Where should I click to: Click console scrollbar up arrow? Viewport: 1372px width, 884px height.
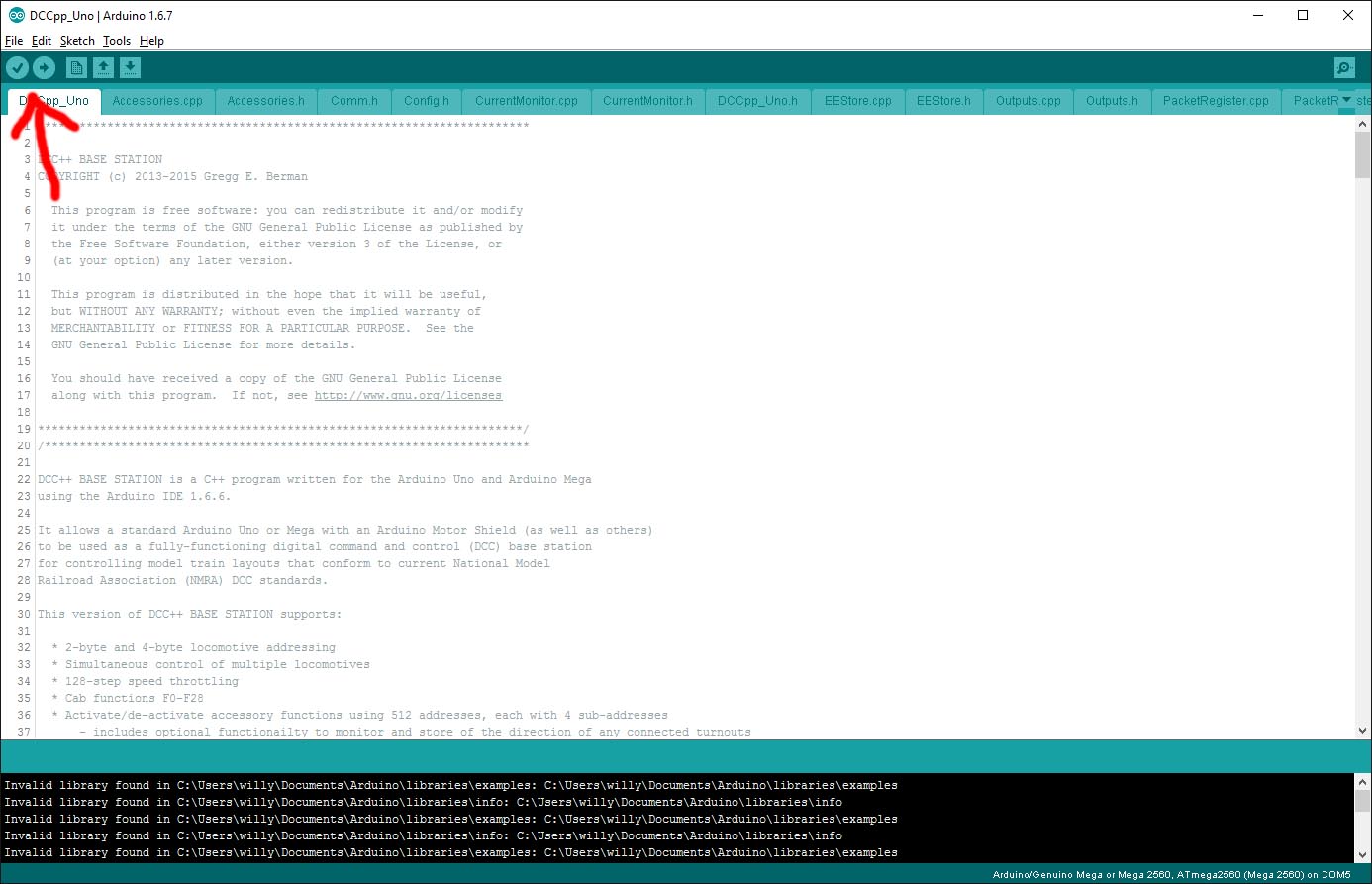[x=1363, y=782]
